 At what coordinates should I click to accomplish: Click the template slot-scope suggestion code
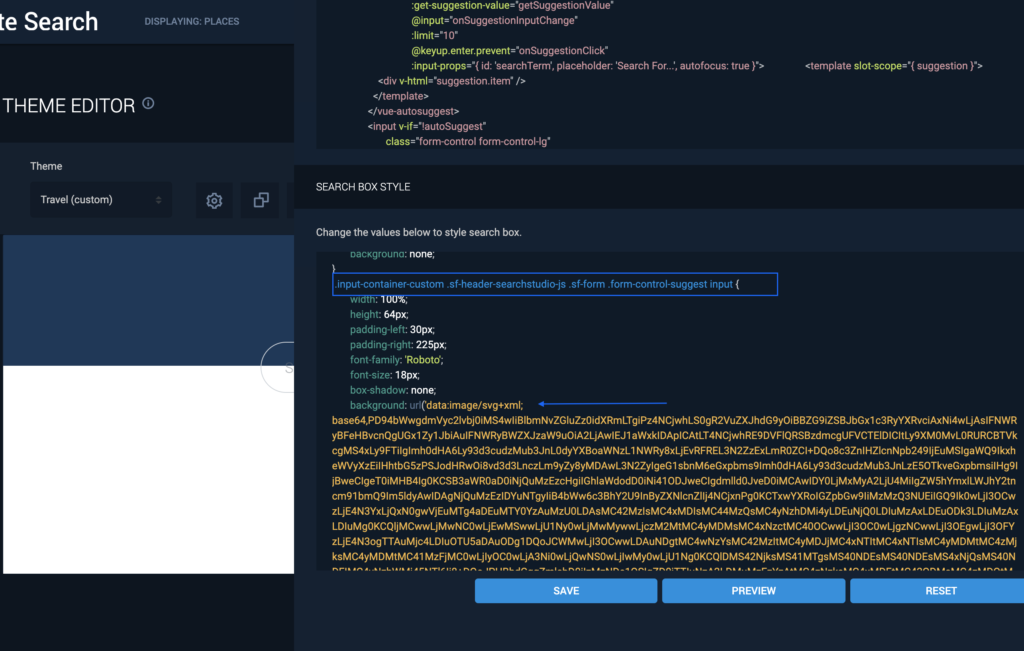coord(893,65)
